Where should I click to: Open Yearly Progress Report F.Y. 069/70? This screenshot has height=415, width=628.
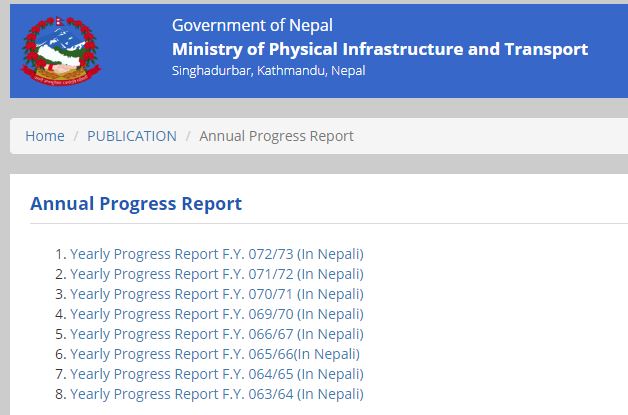pyautogui.click(x=217, y=314)
